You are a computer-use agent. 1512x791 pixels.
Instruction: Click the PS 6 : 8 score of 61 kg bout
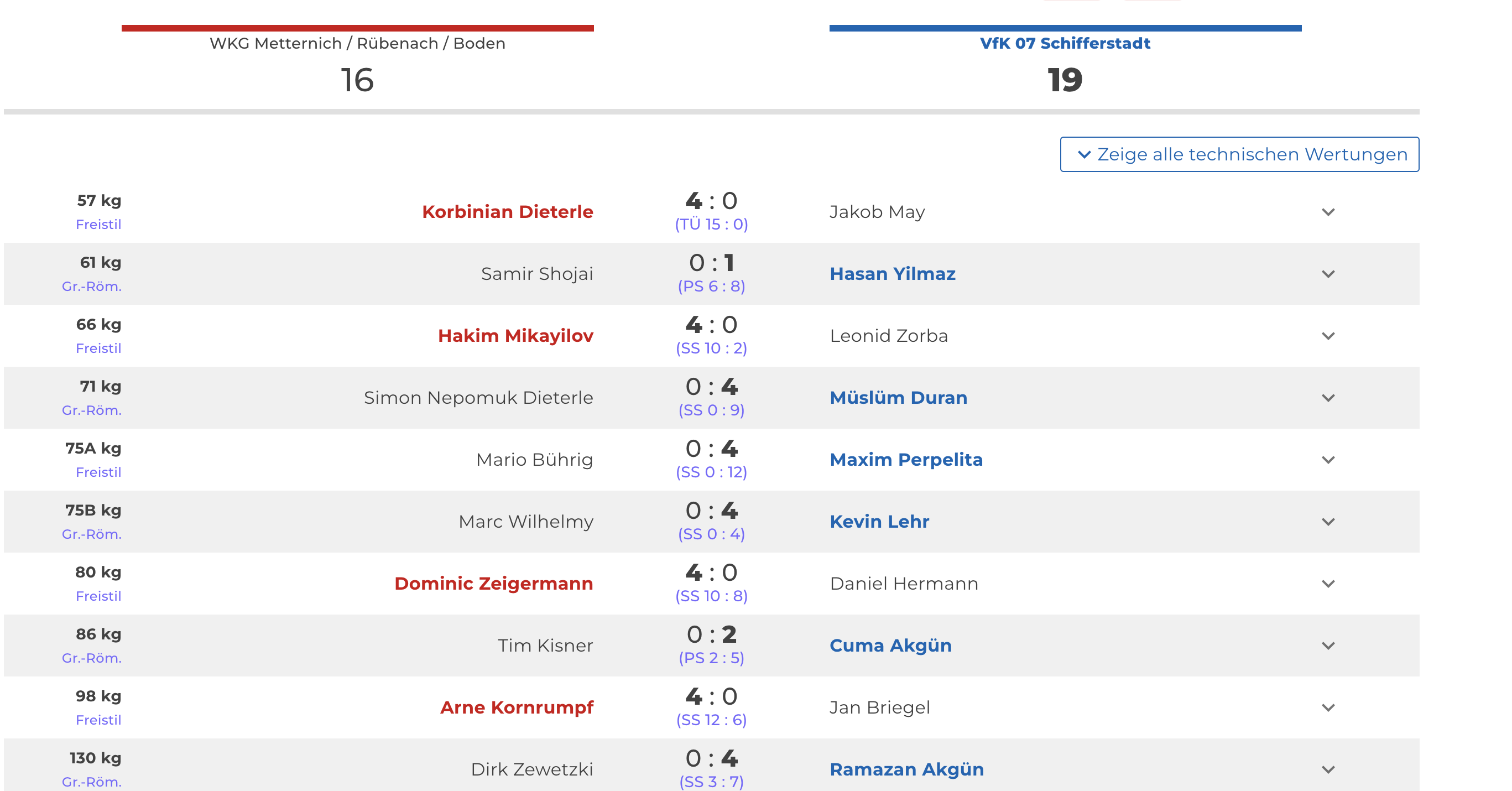(711, 287)
